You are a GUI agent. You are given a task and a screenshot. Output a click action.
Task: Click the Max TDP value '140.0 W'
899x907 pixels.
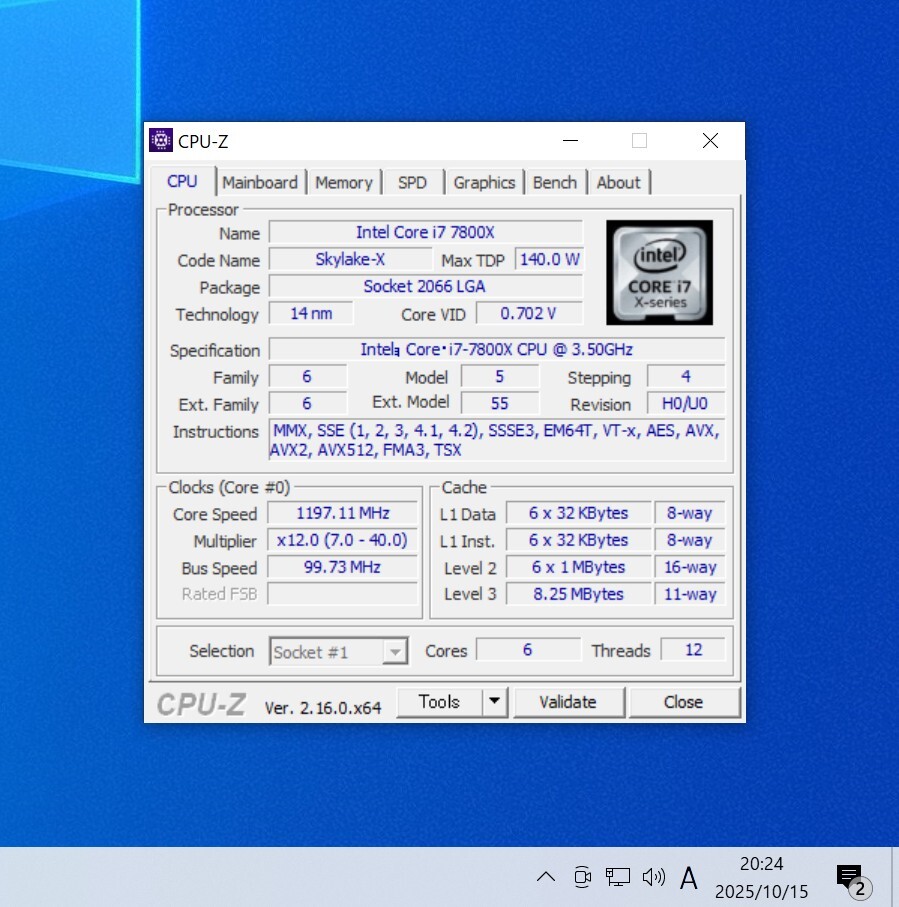tap(549, 259)
